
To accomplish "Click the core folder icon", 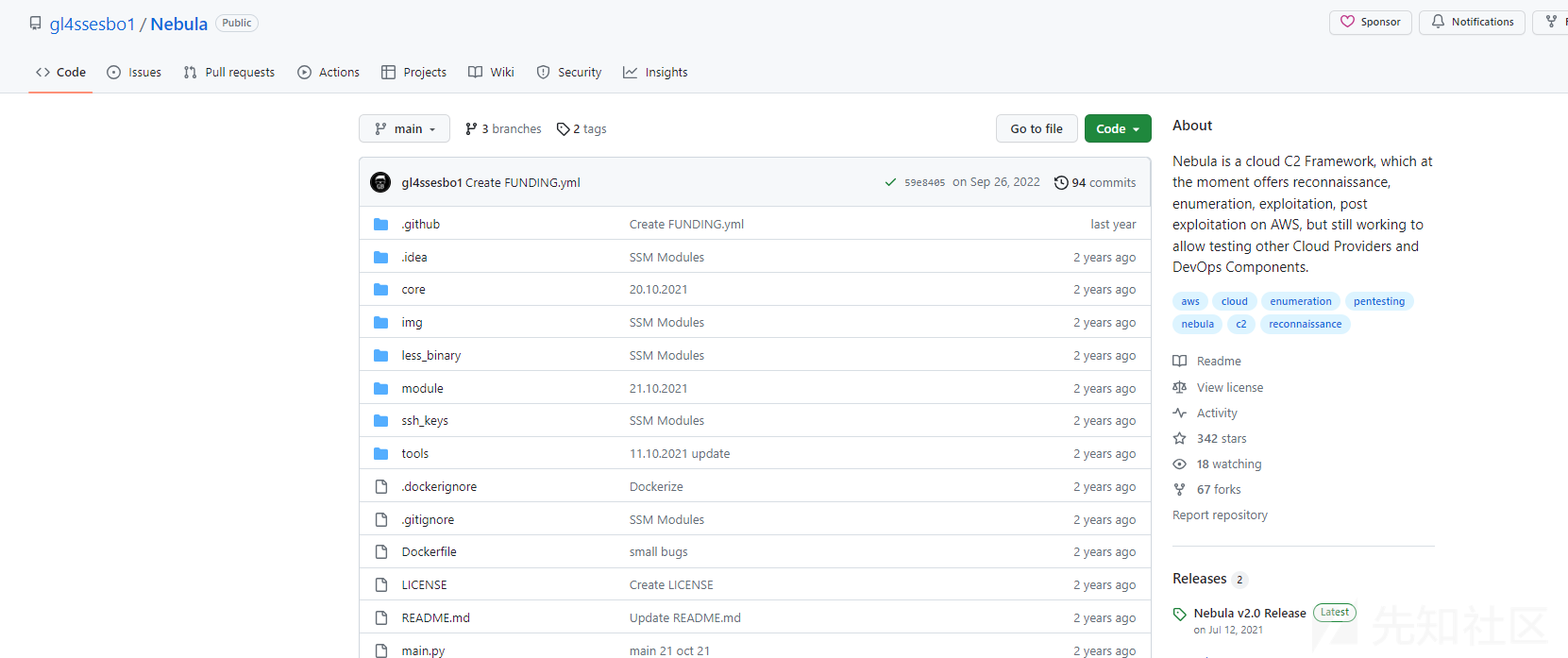I will [381, 290].
